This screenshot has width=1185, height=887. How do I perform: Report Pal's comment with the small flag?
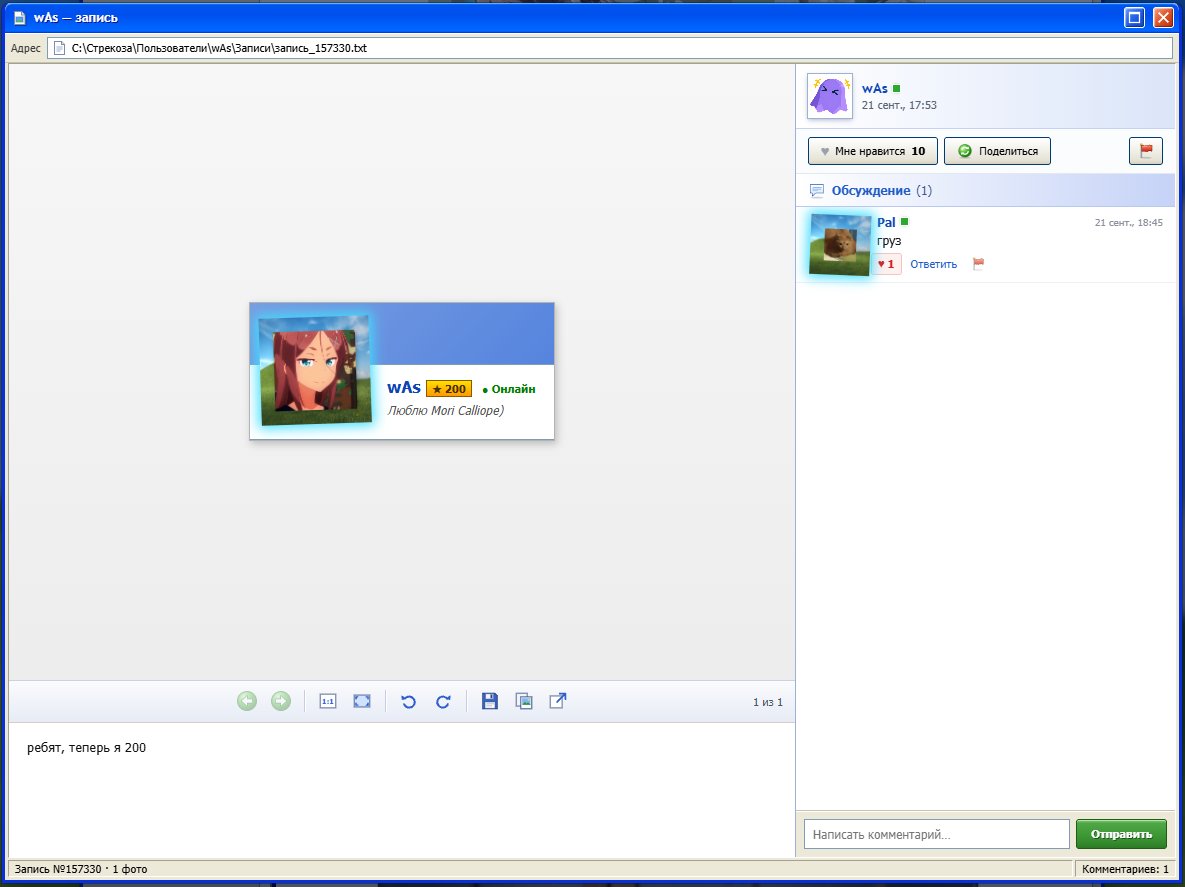(979, 264)
